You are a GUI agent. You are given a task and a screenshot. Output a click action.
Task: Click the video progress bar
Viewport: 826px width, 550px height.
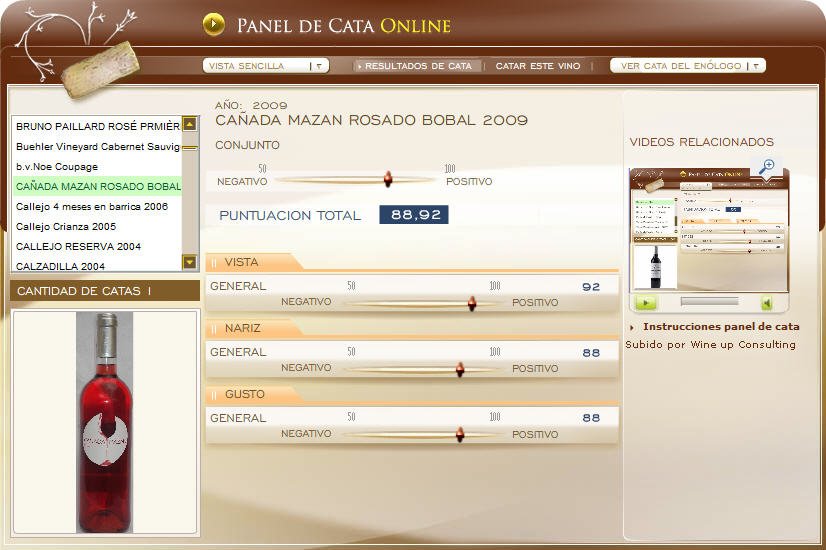tap(710, 301)
